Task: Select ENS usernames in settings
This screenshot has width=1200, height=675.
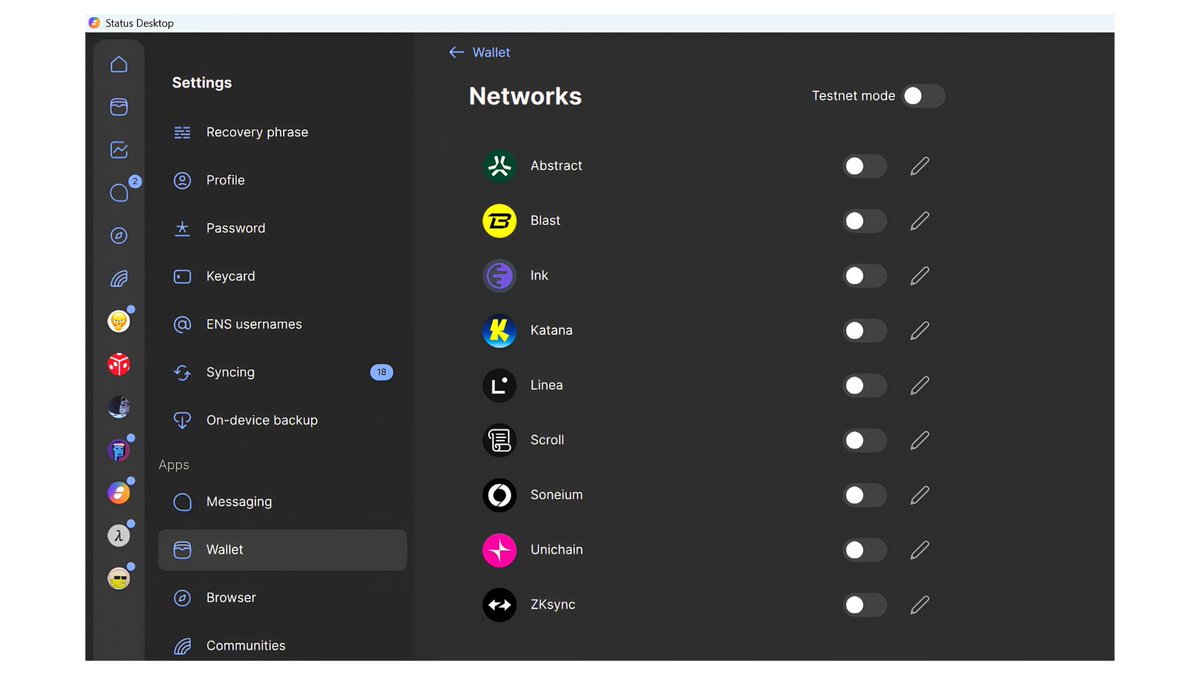Action: [x=283, y=324]
